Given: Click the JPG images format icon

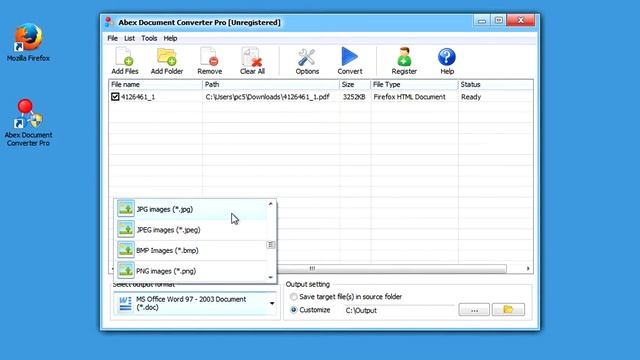Looking at the screenshot, I should pyautogui.click(x=126, y=209).
